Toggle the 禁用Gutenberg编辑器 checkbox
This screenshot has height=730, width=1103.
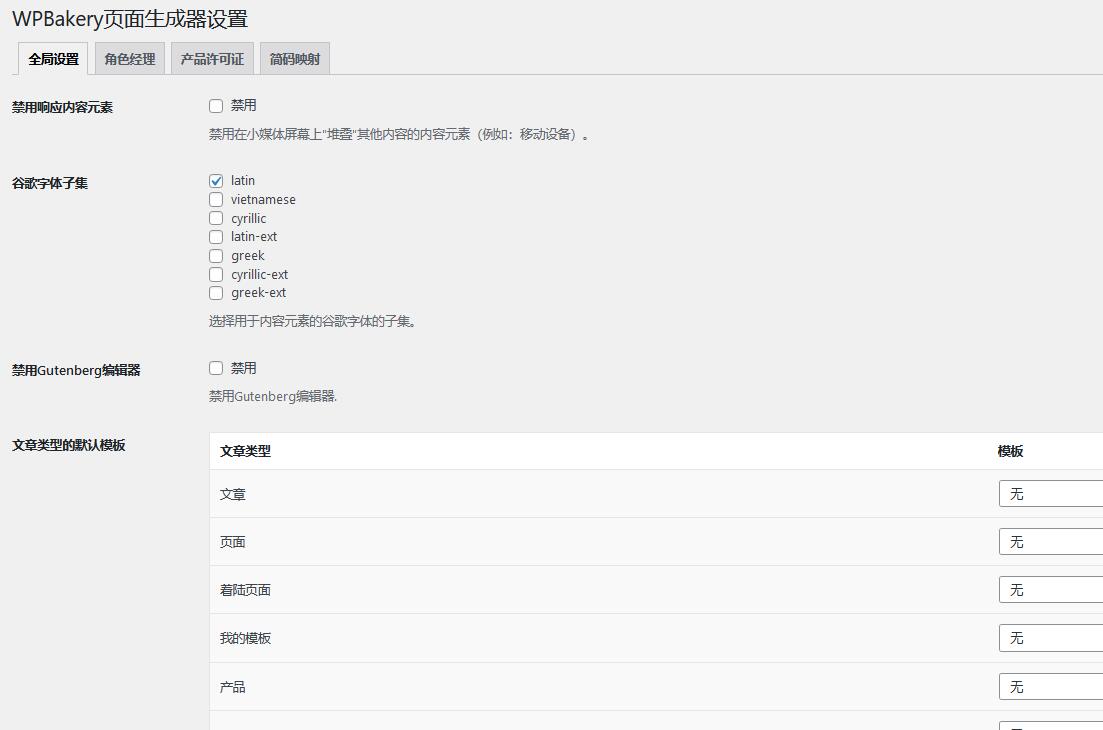216,369
